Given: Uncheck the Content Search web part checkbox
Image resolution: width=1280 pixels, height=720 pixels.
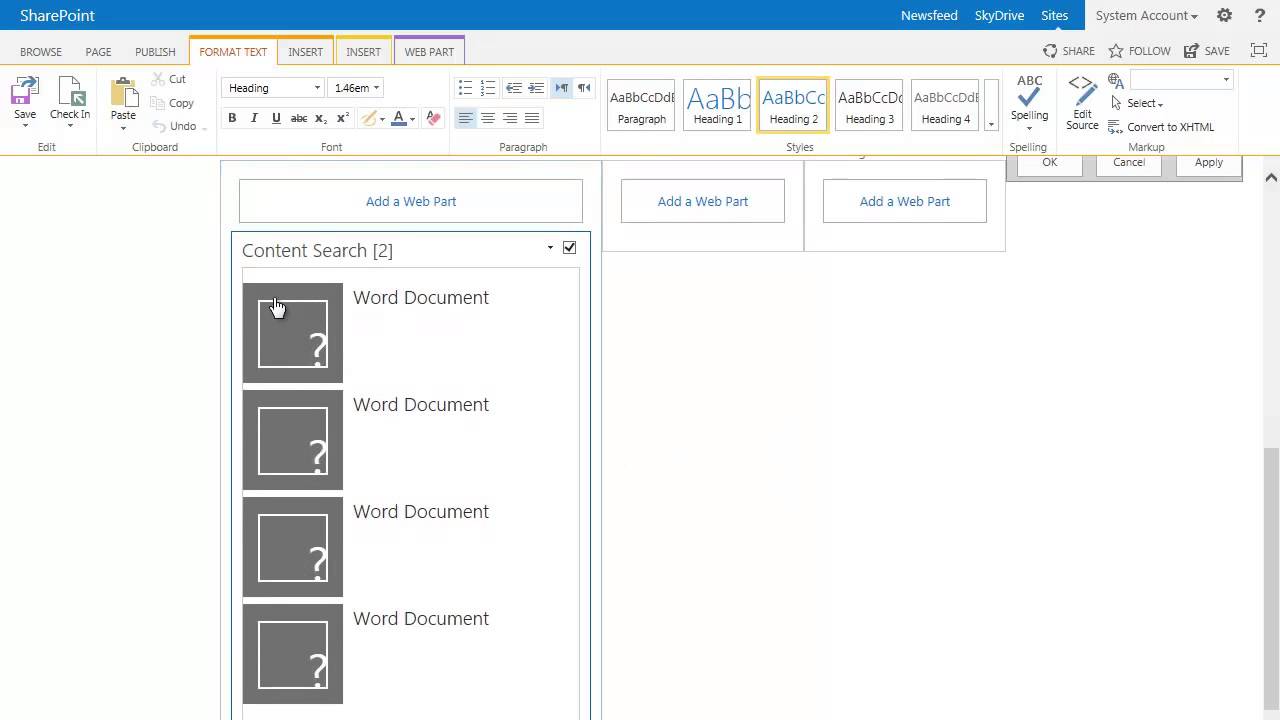Looking at the screenshot, I should (570, 248).
